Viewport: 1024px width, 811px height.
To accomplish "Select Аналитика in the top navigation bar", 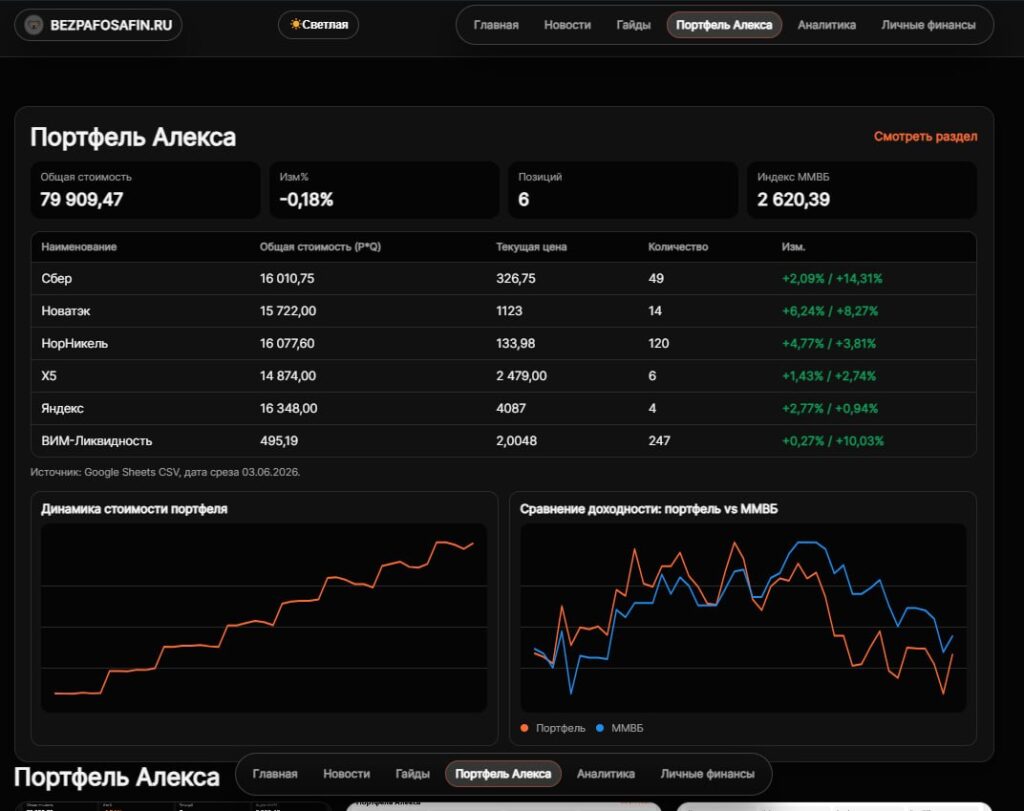I will [826, 25].
